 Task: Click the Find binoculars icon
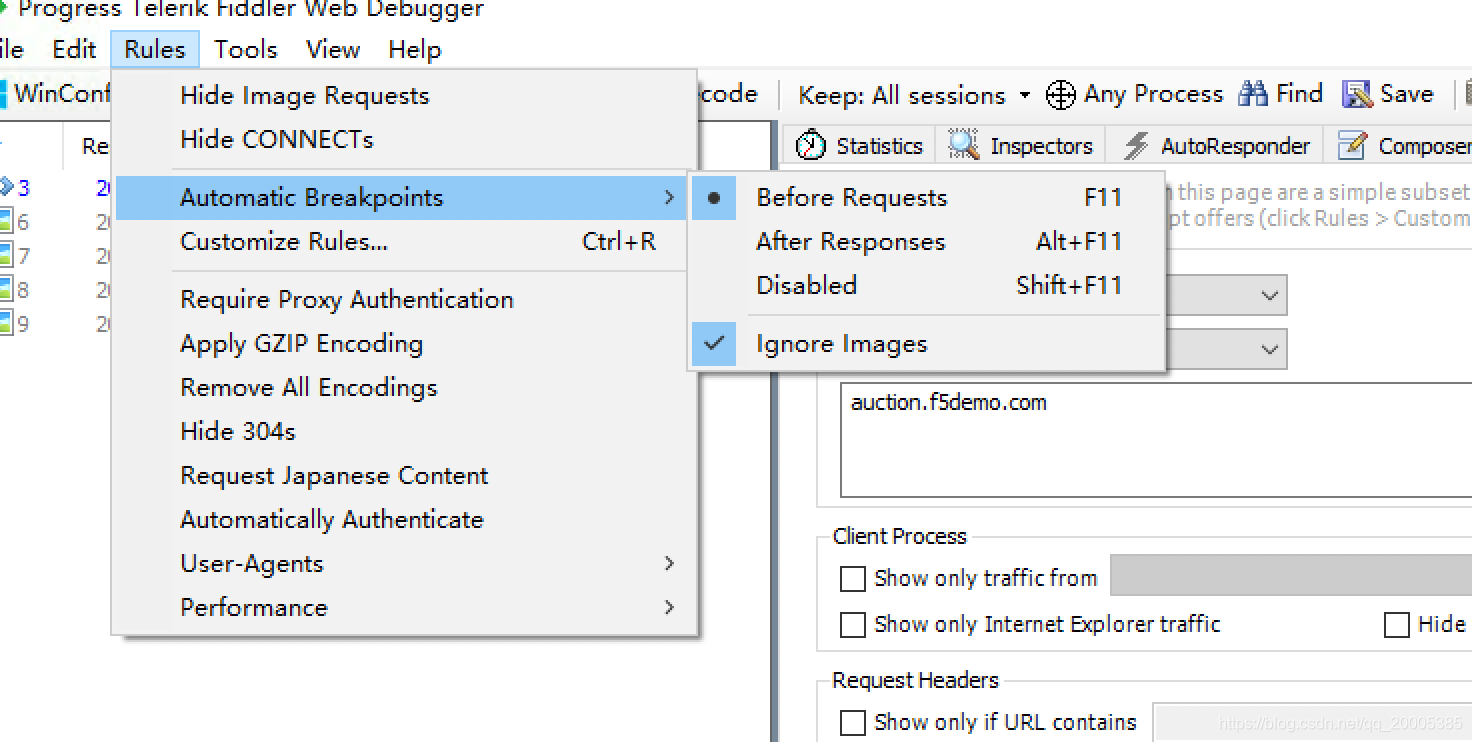tap(1252, 94)
